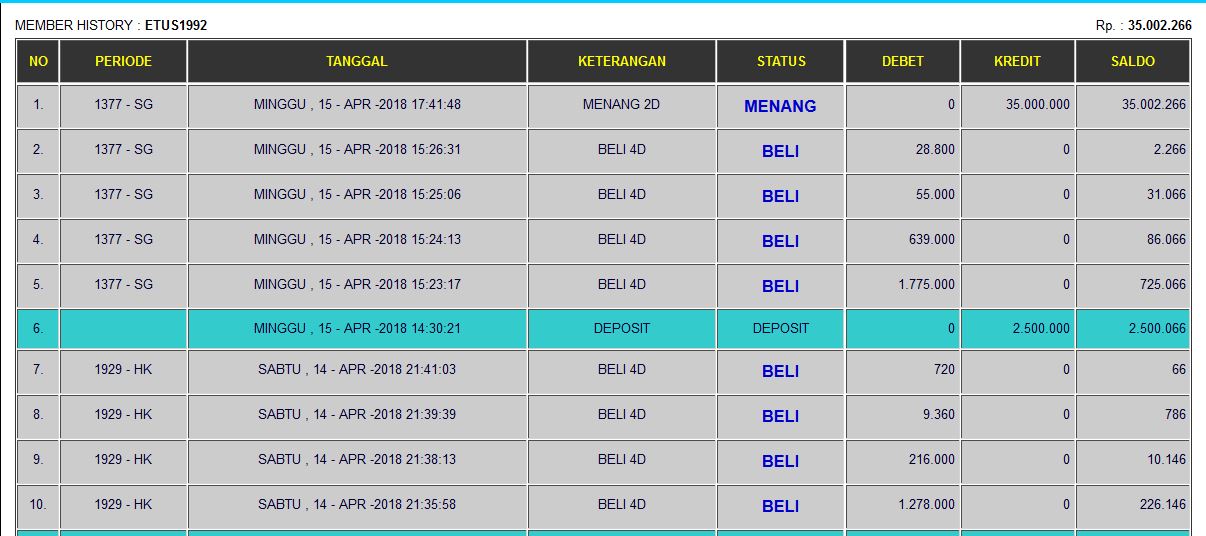Select the MENANG status in row 1

click(x=780, y=106)
